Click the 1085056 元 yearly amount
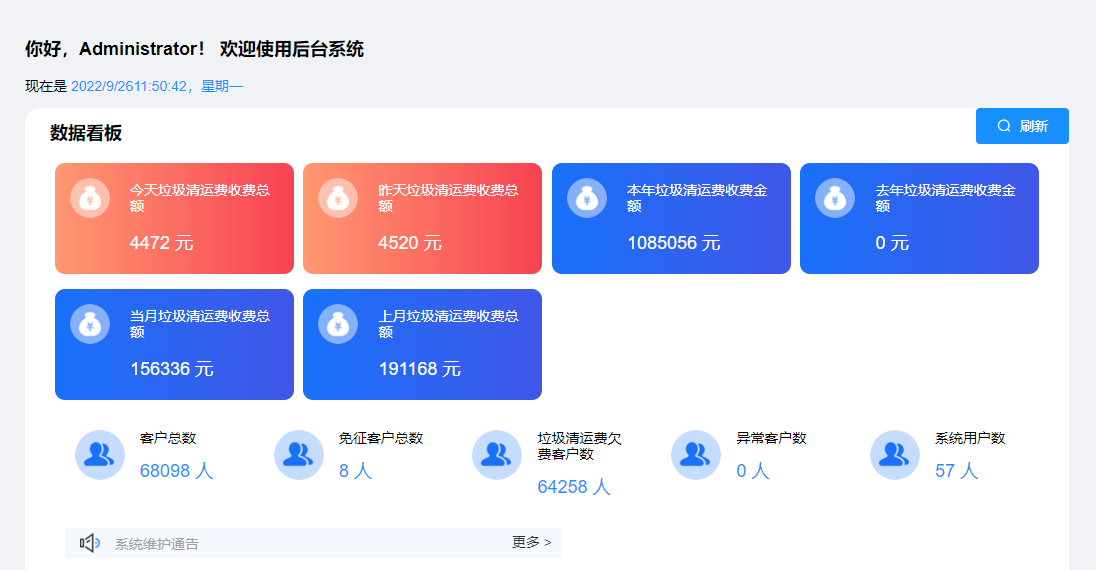Screen dimensions: 1096x570 pyautogui.click(x=674, y=243)
